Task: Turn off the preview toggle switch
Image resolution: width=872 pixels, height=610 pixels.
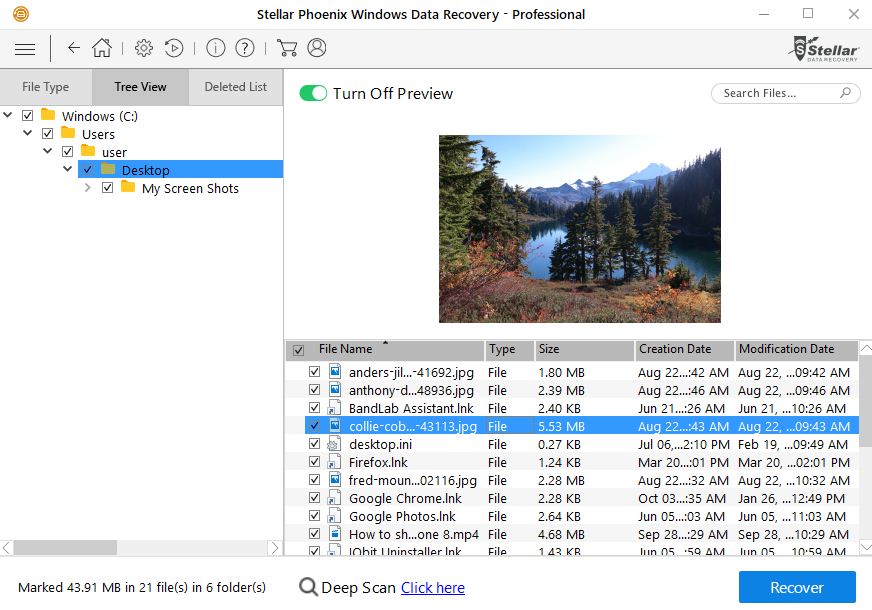Action: coord(313,93)
